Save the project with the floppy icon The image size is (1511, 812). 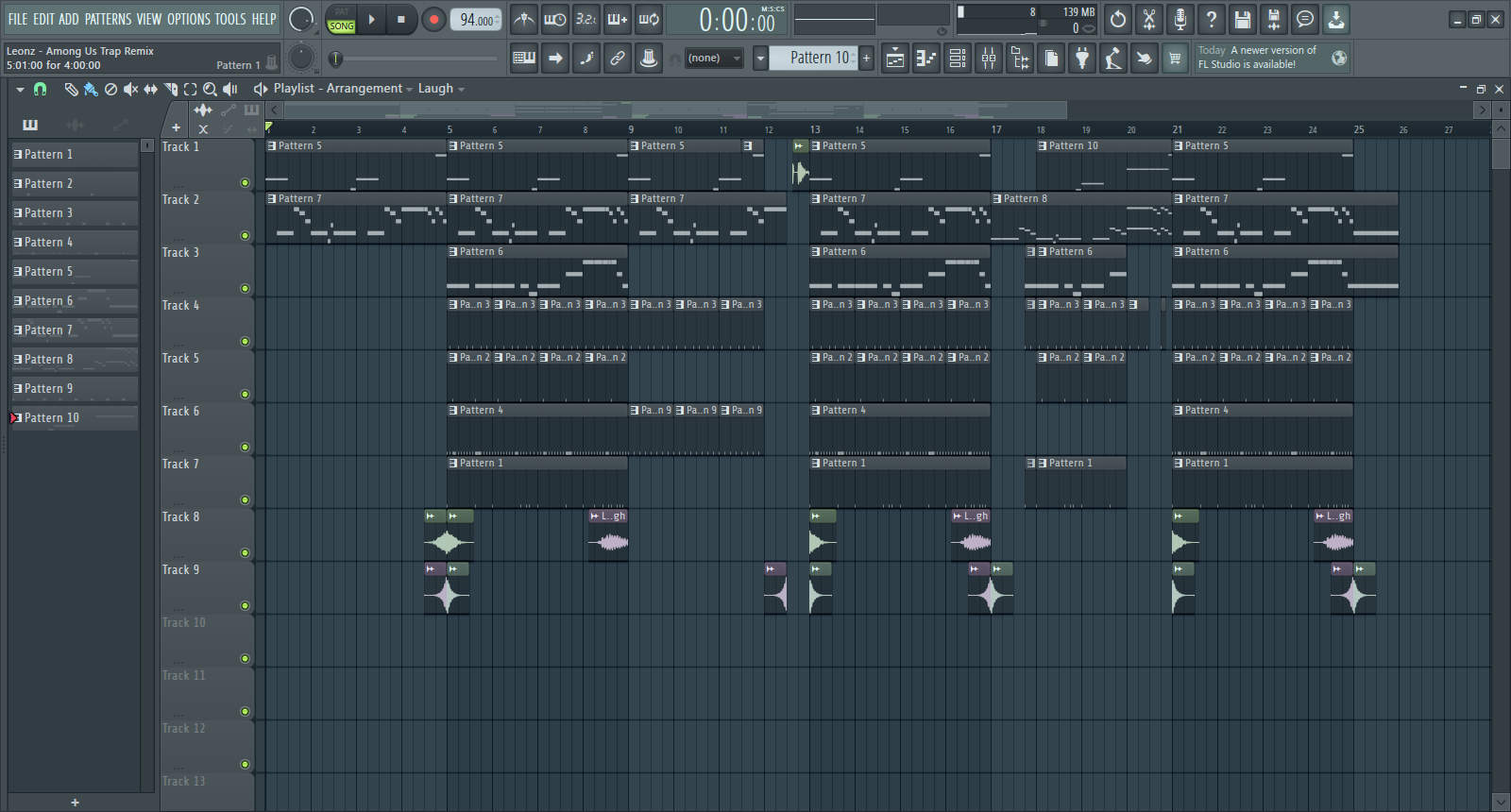point(1243,19)
